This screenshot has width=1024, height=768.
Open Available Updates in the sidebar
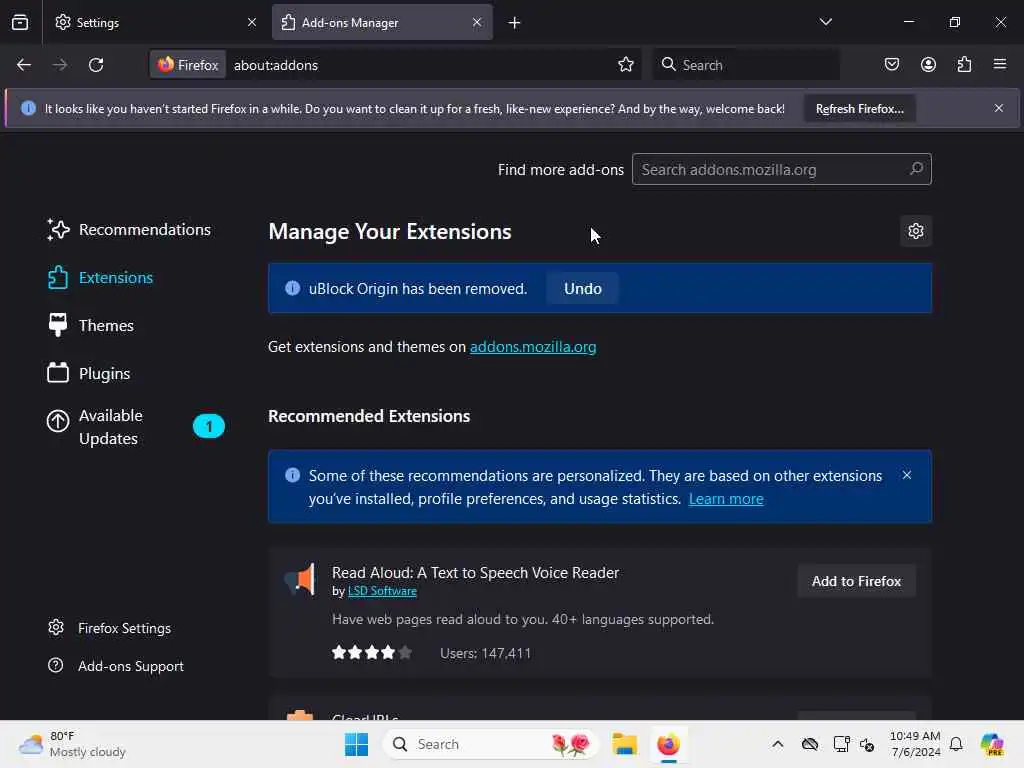click(x=135, y=427)
